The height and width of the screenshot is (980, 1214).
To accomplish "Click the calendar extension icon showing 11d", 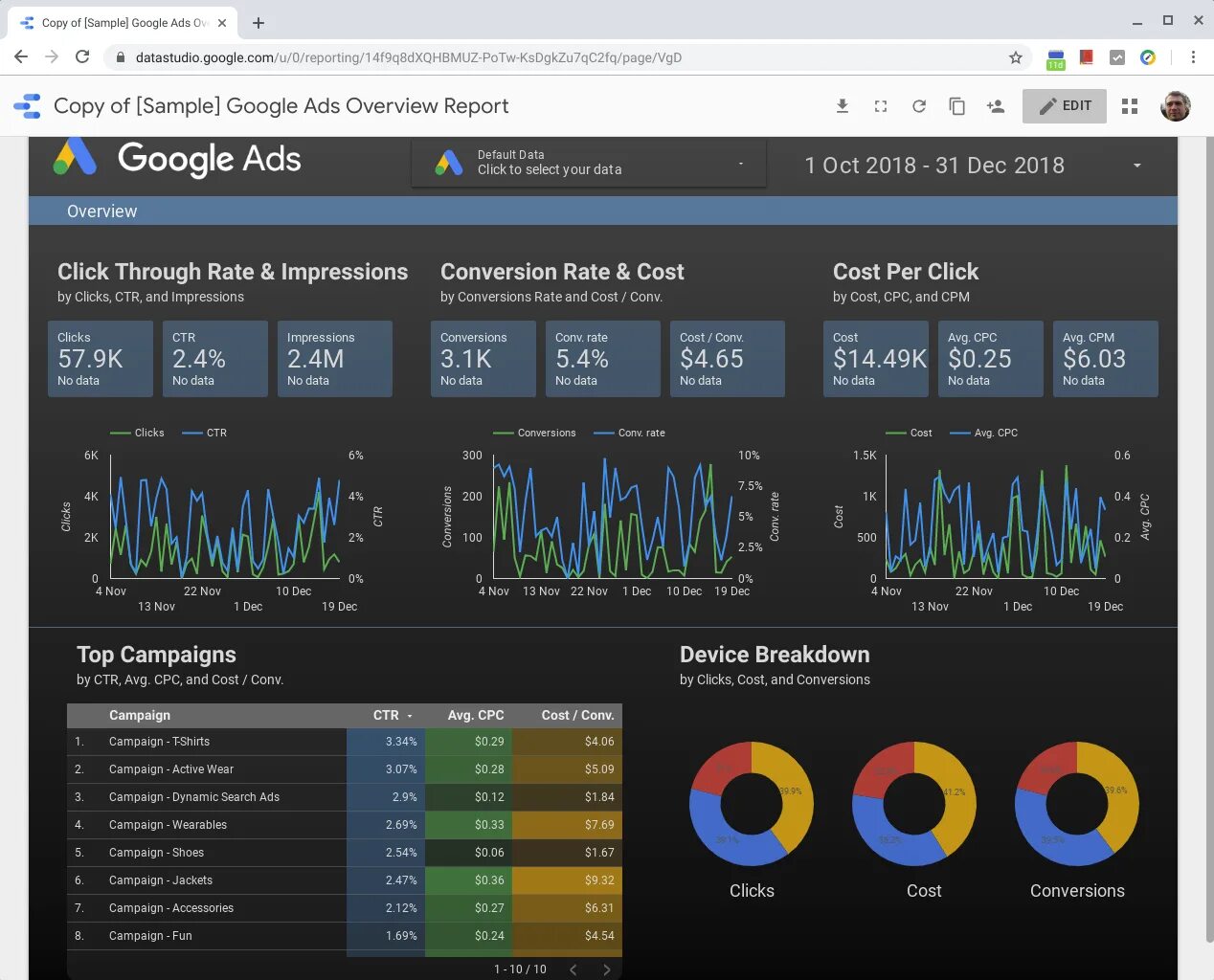I will (x=1055, y=59).
